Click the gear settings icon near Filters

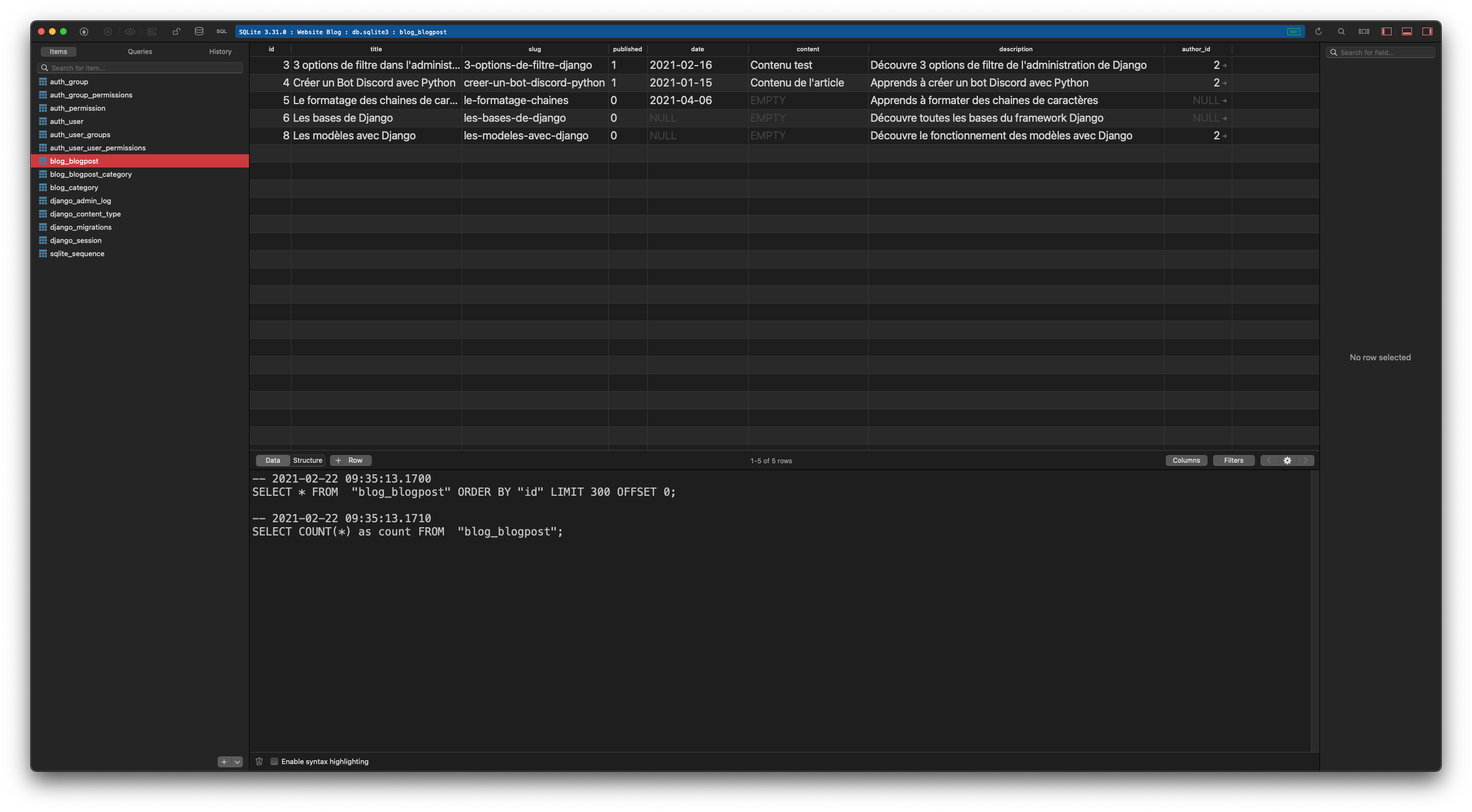(1287, 461)
